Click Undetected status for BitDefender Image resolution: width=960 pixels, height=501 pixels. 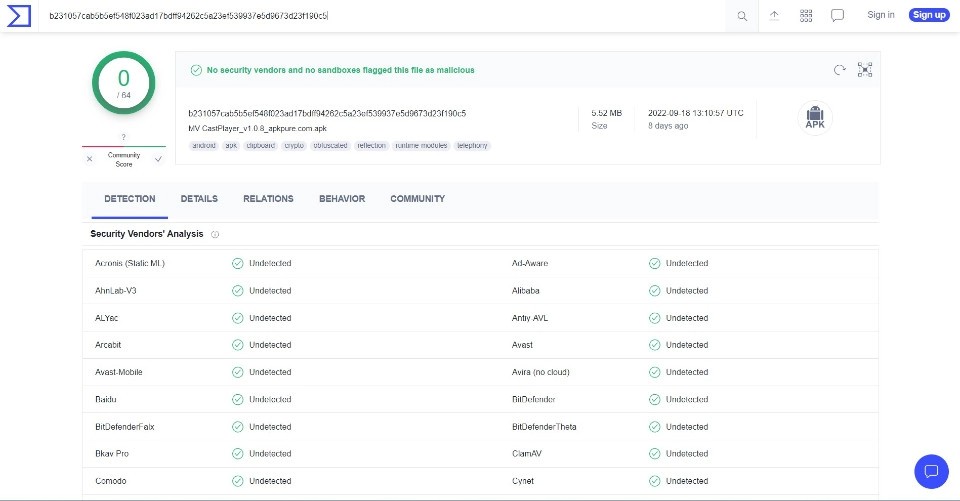pos(687,399)
